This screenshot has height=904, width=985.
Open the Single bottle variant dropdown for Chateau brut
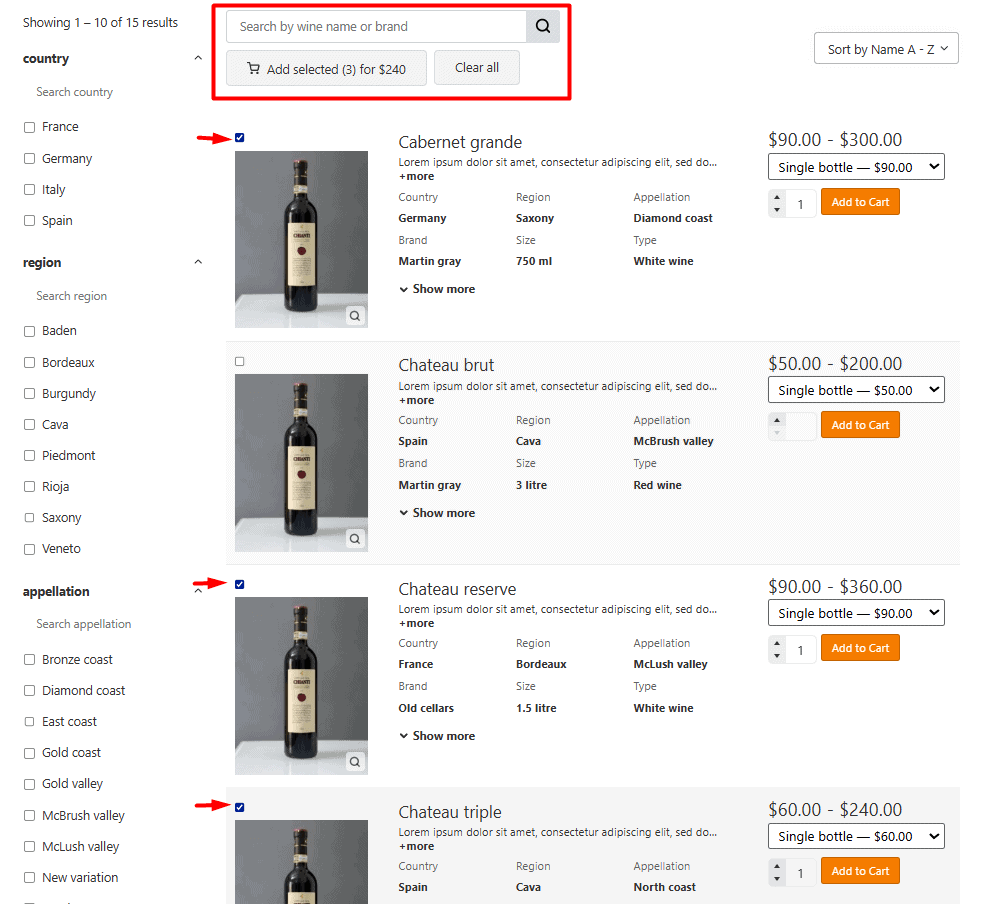[855, 389]
